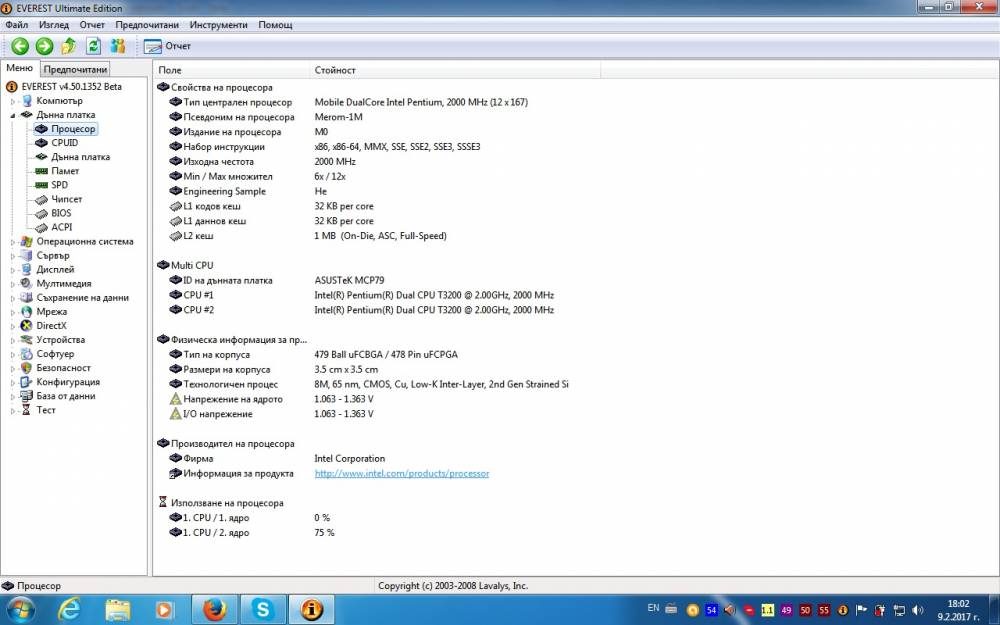Image resolution: width=1000 pixels, height=625 pixels.
Task: Select ACPI in the sidebar tree
Action: [x=62, y=227]
